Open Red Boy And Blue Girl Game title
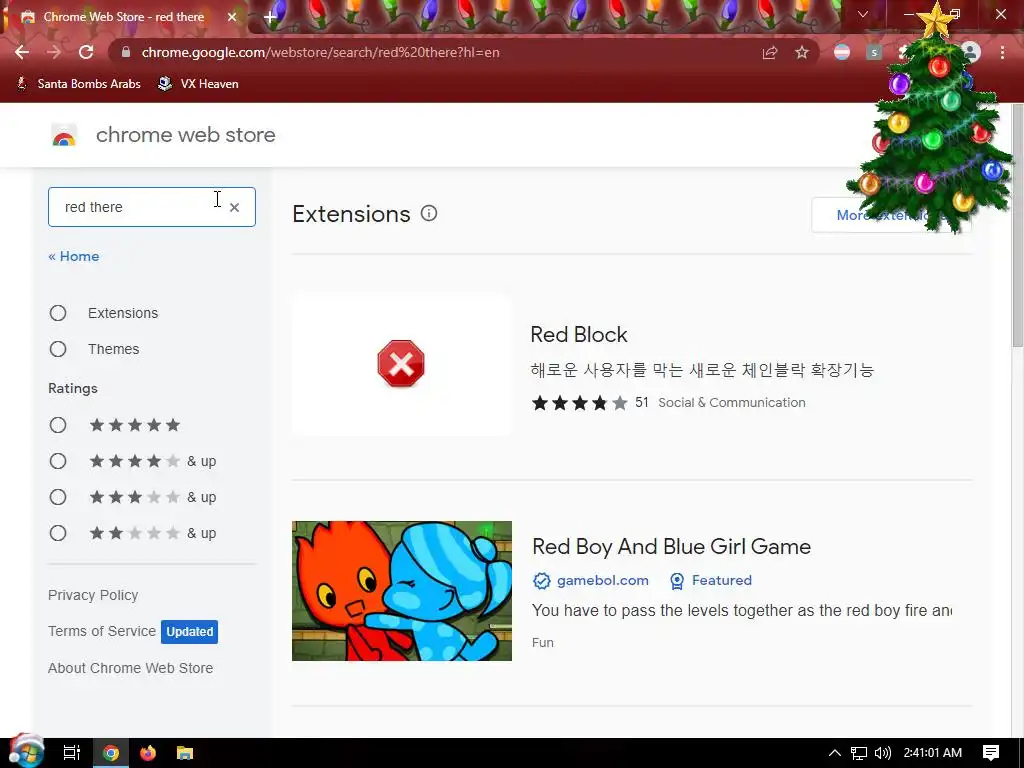Viewport: 1024px width, 768px height. click(671, 547)
